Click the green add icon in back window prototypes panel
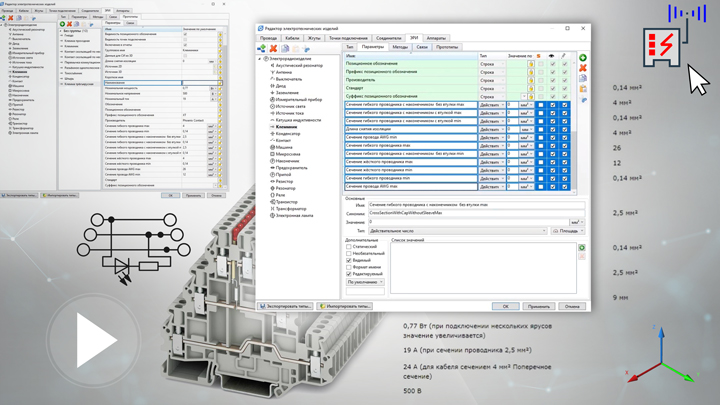 click(x=62, y=24)
